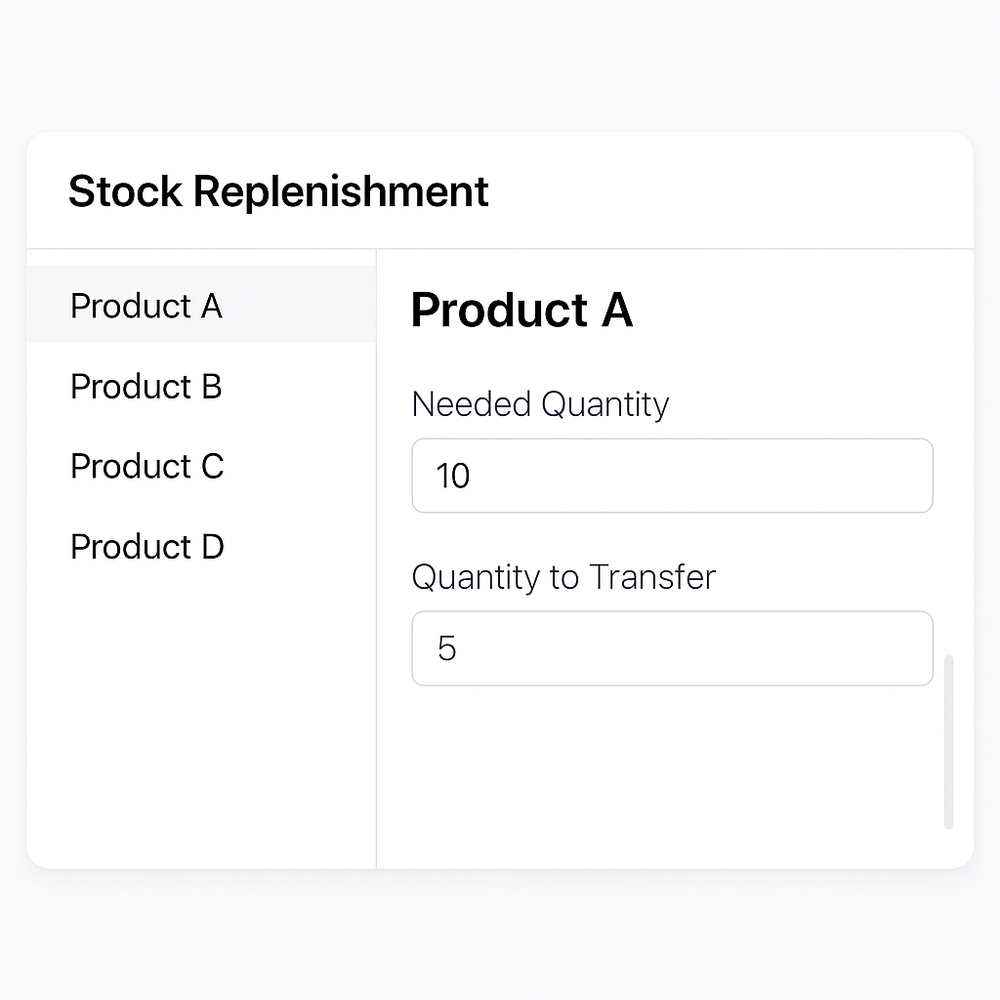1000x1000 pixels.
Task: Switch the detail view to Product B
Action: [146, 387]
